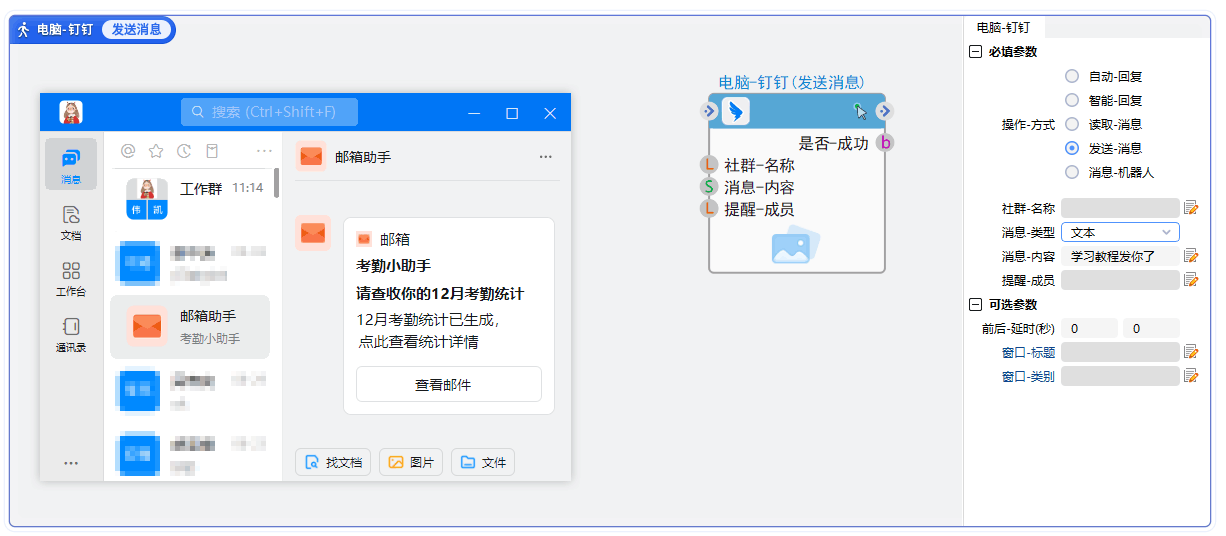Click the @ mentions filter icon

128,151
